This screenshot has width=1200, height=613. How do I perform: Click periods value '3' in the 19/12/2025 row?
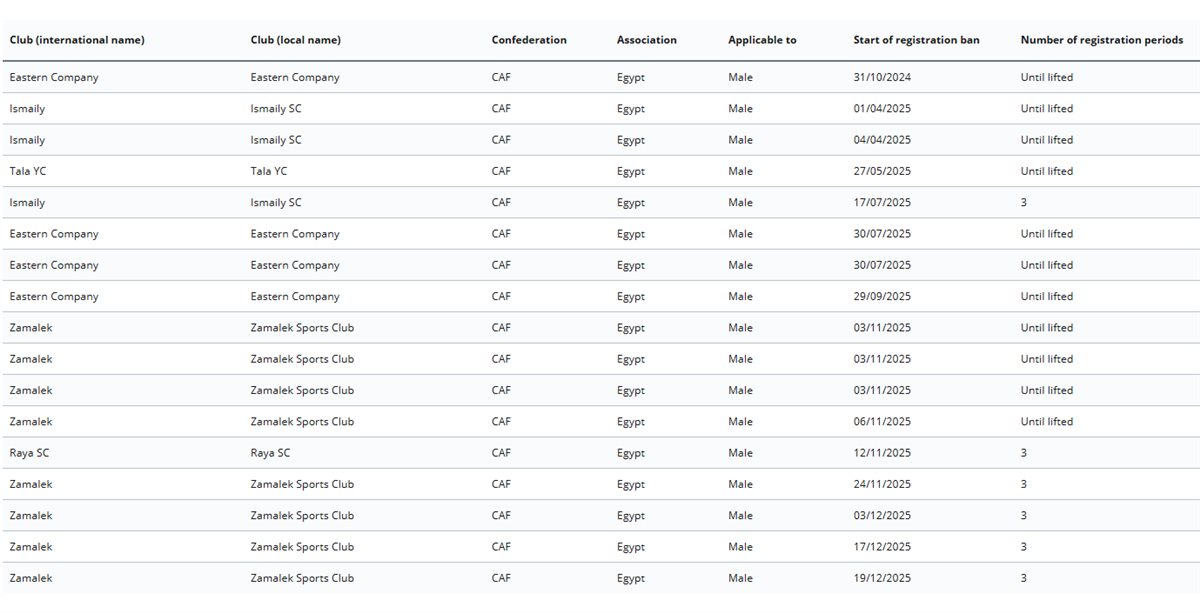coord(1024,578)
